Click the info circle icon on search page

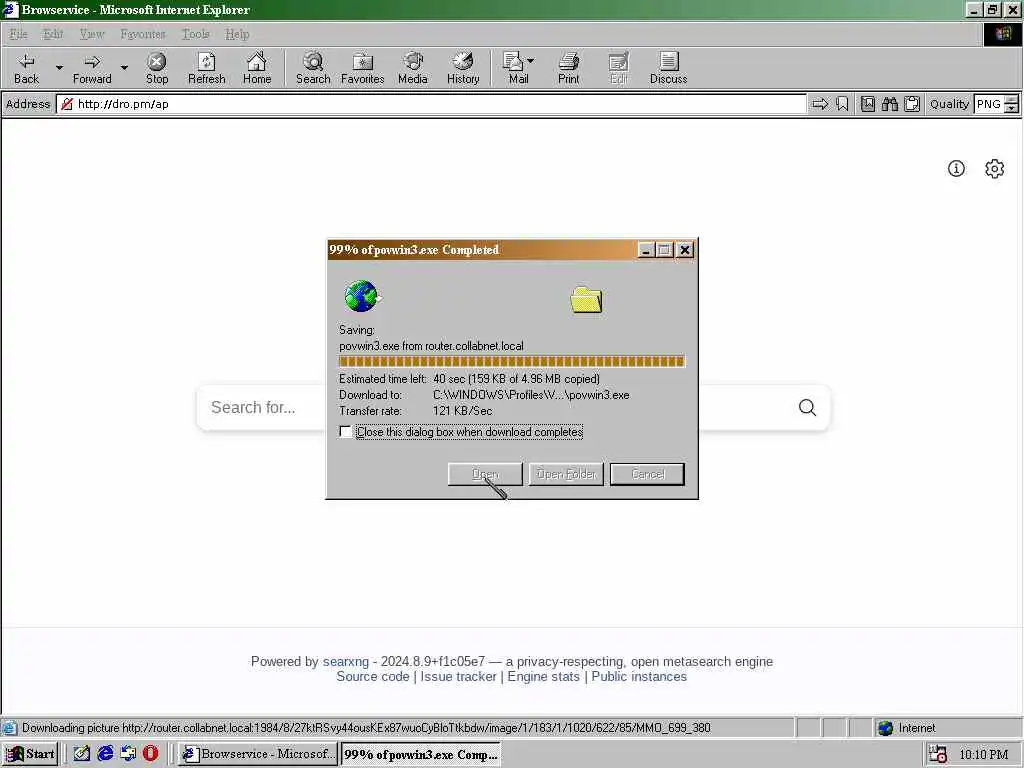pyautogui.click(x=956, y=168)
